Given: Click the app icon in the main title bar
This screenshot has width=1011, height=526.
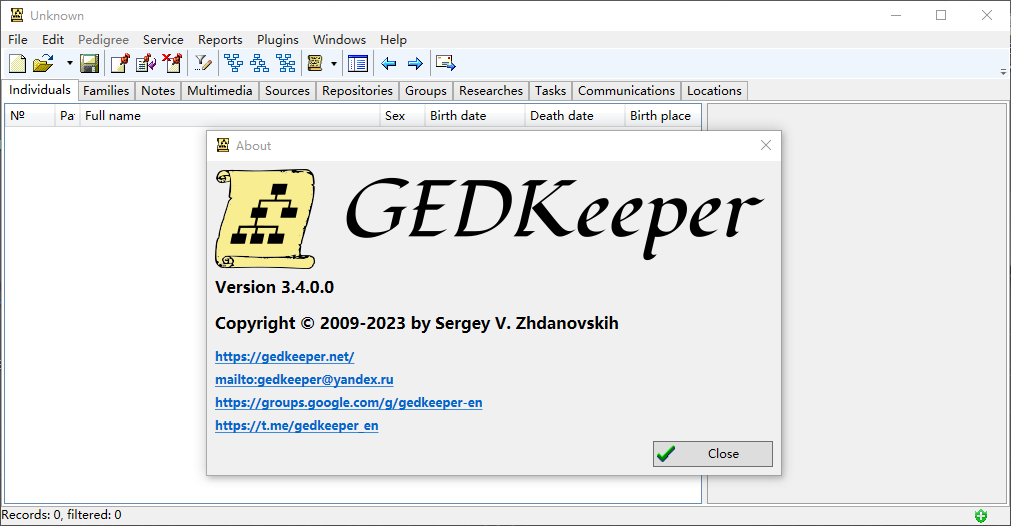Looking at the screenshot, I should pyautogui.click(x=17, y=15).
